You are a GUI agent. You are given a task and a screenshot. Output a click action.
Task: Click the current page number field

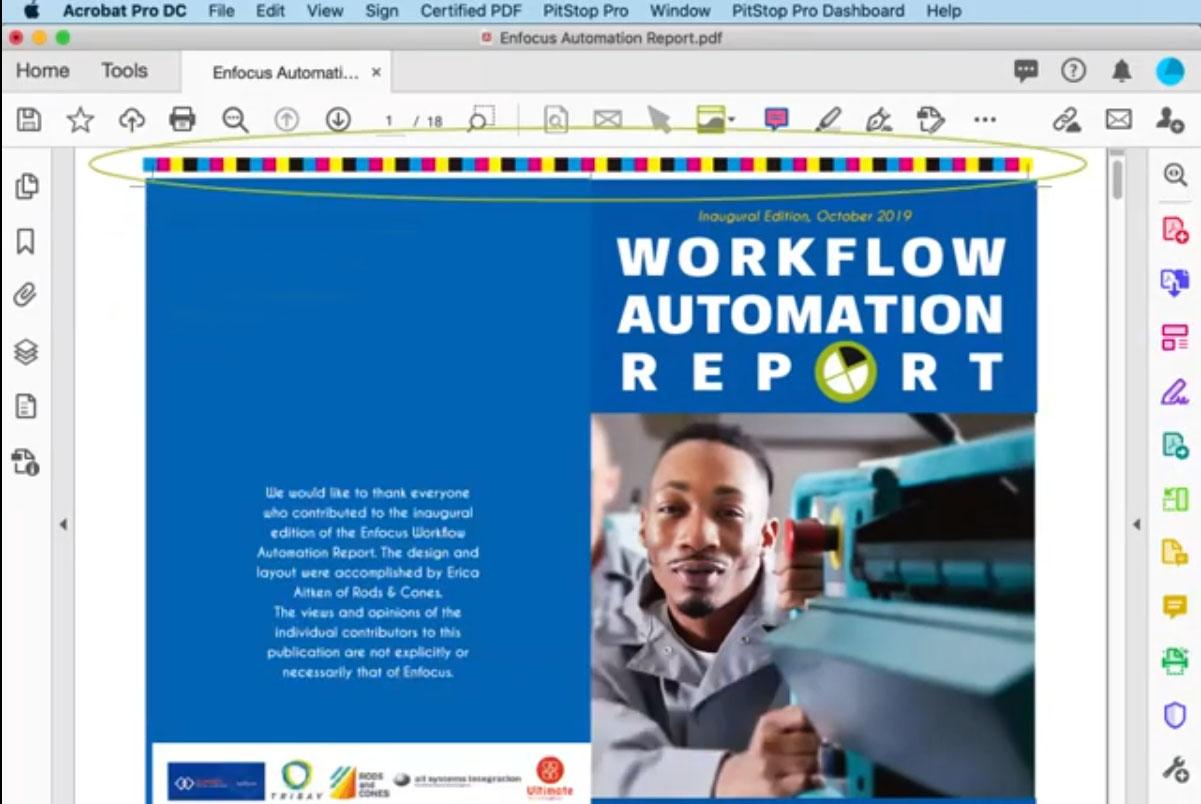click(389, 121)
